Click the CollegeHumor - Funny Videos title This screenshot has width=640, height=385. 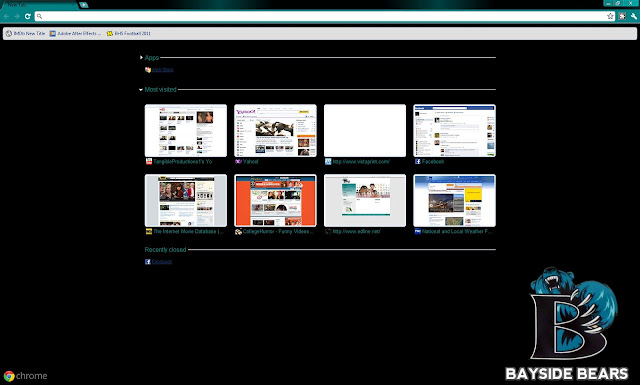click(x=278, y=231)
